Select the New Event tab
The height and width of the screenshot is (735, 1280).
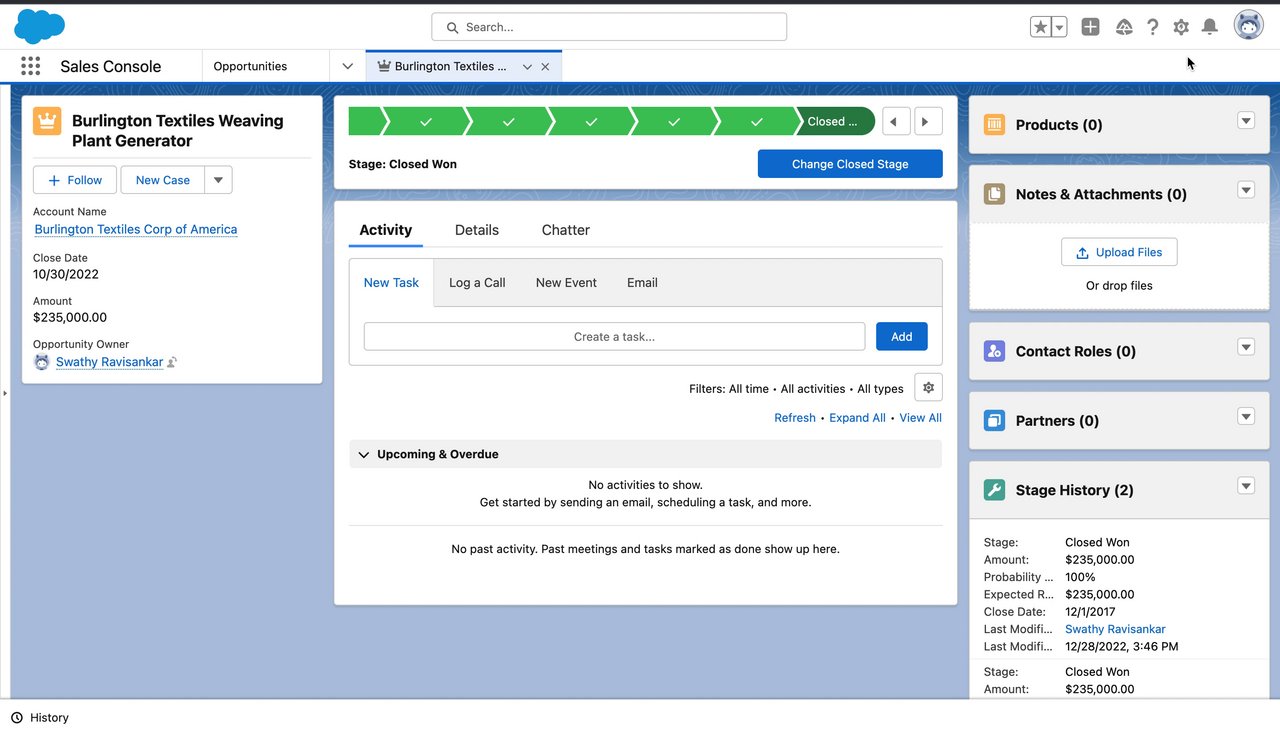tap(566, 283)
